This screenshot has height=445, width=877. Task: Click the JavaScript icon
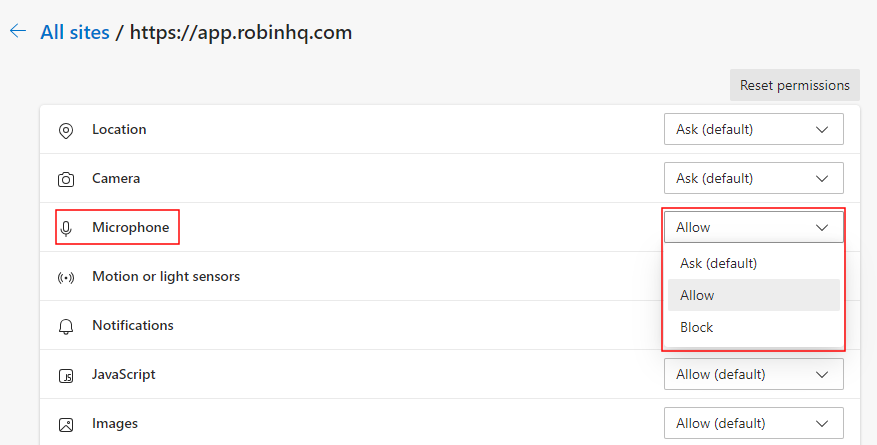pos(66,375)
